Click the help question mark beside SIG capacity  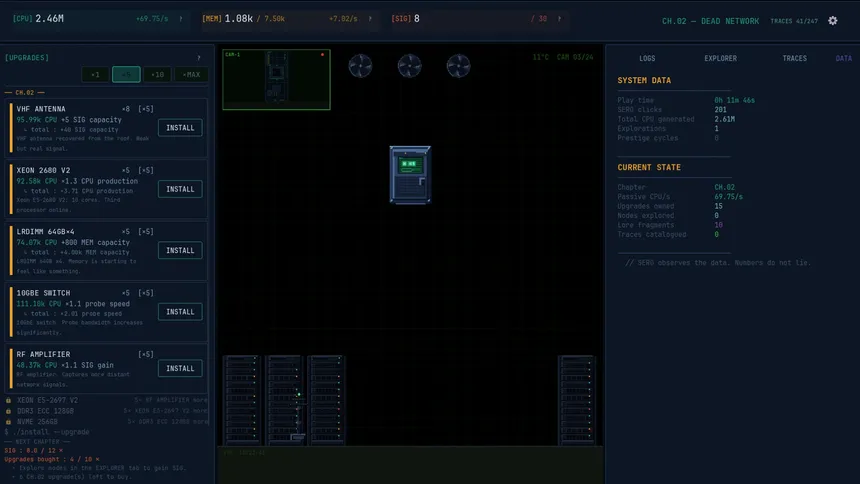[x=559, y=19]
